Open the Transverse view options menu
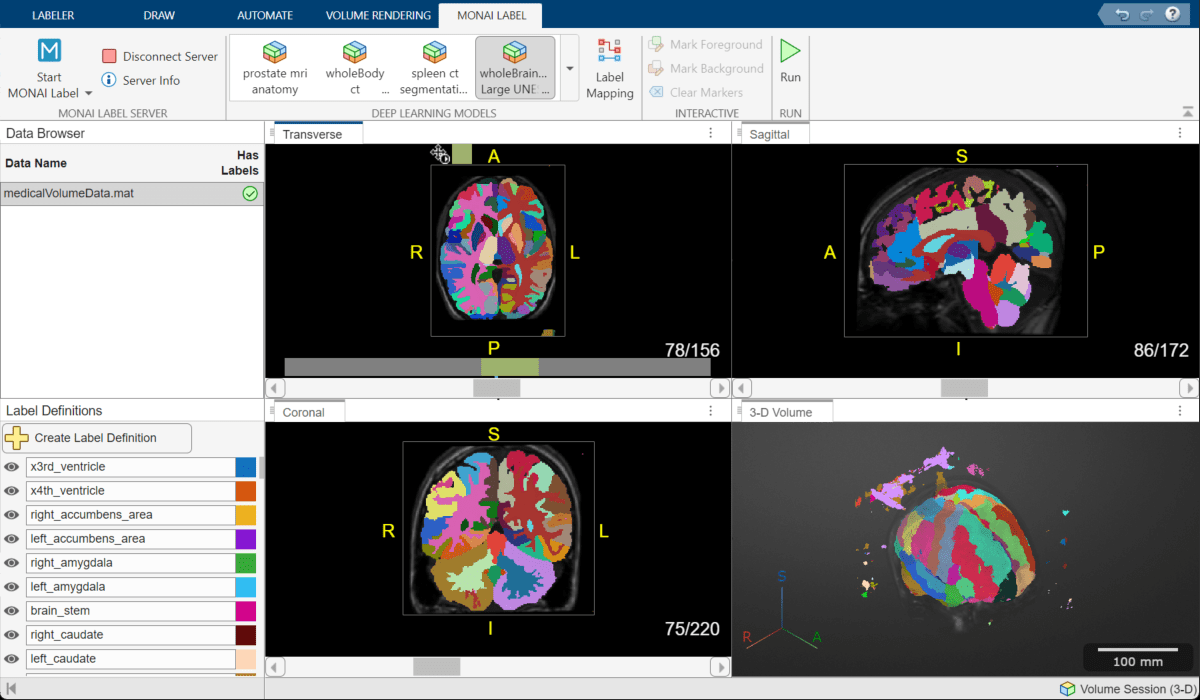 [710, 132]
